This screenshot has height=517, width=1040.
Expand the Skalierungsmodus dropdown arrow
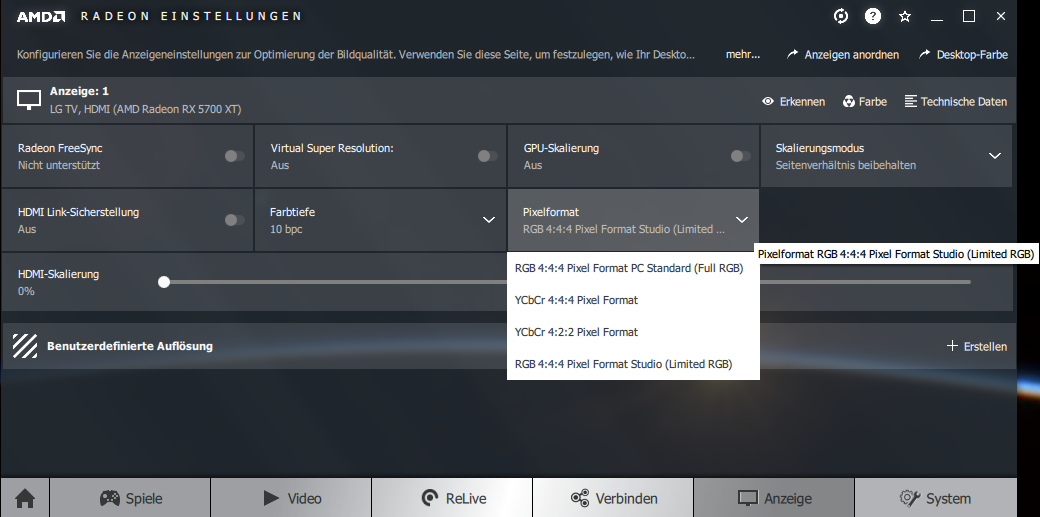click(x=995, y=156)
